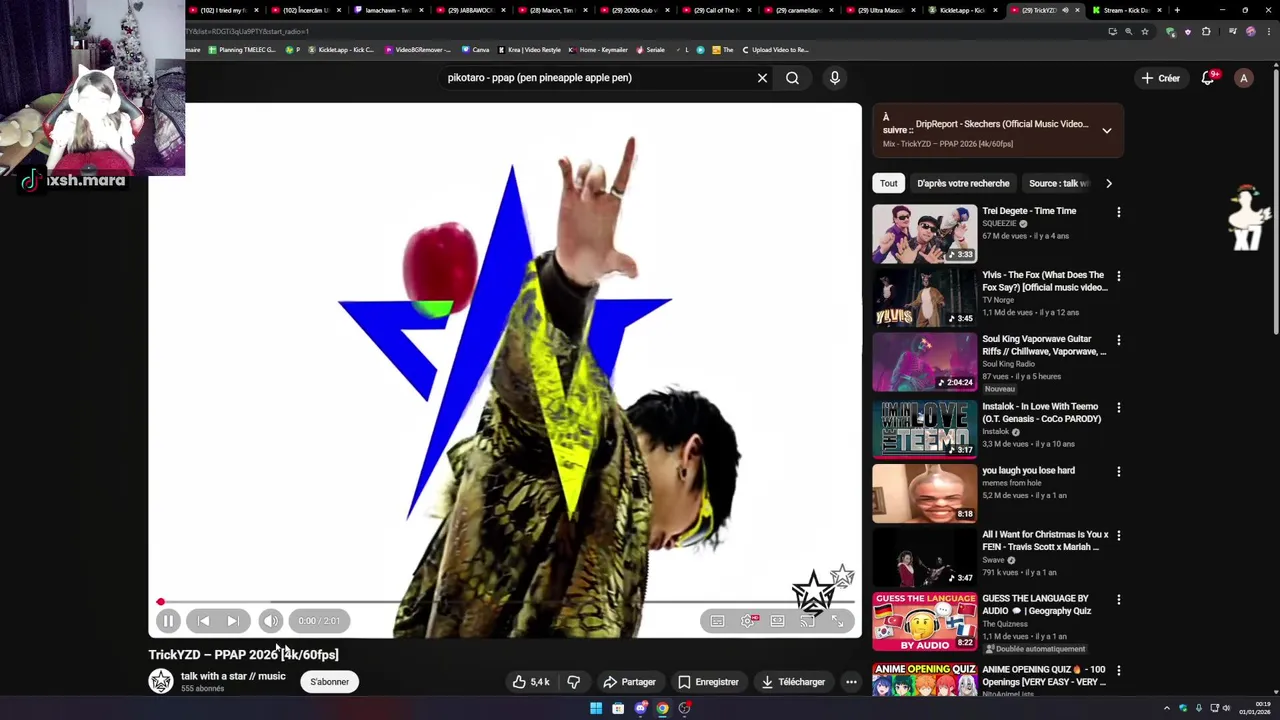Viewport: 1280px width, 720px height.
Task: Open options for you laugh you lose hard
Action: point(1119,472)
